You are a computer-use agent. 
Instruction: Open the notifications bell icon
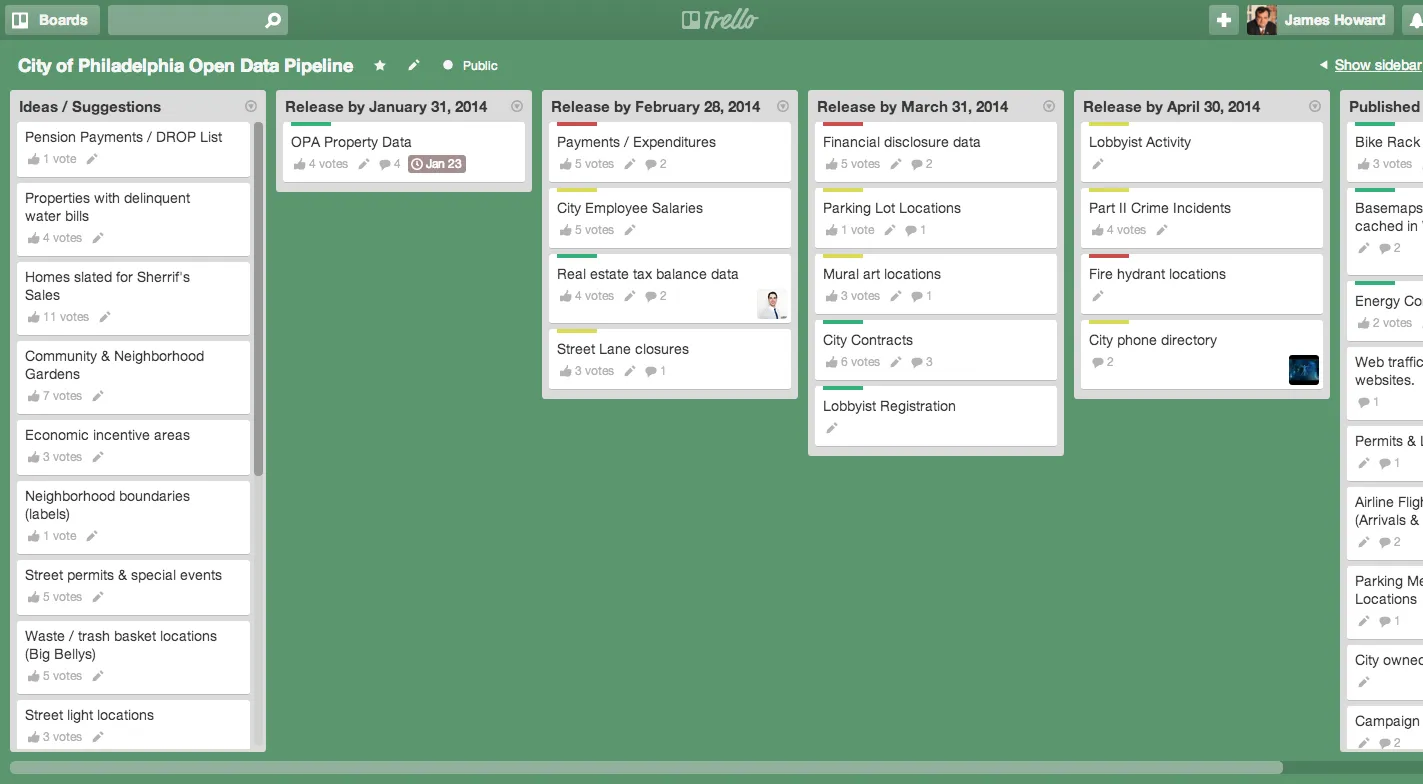pos(1415,20)
